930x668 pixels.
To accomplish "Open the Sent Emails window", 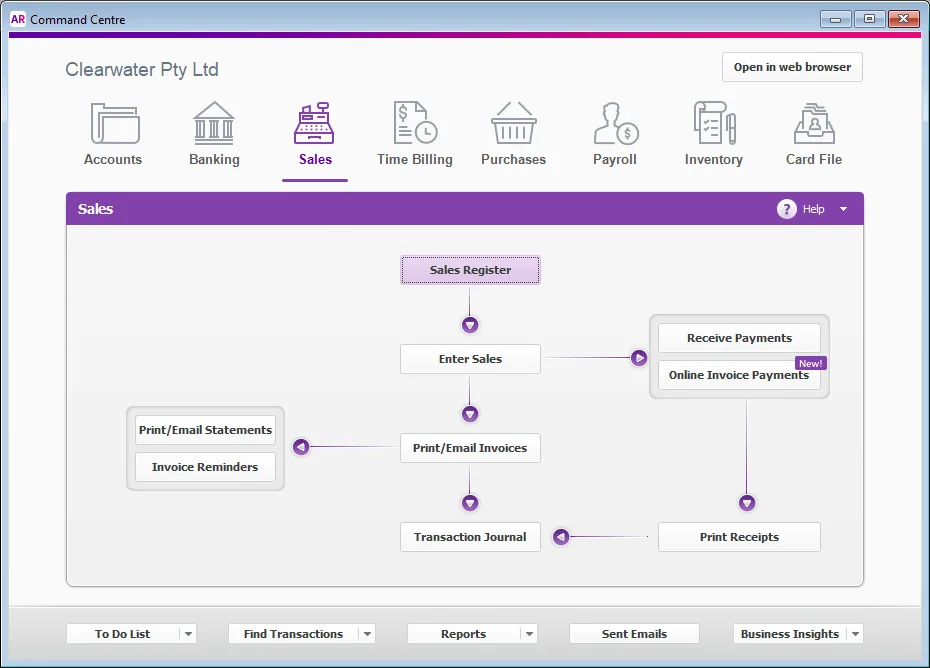I will 634,633.
